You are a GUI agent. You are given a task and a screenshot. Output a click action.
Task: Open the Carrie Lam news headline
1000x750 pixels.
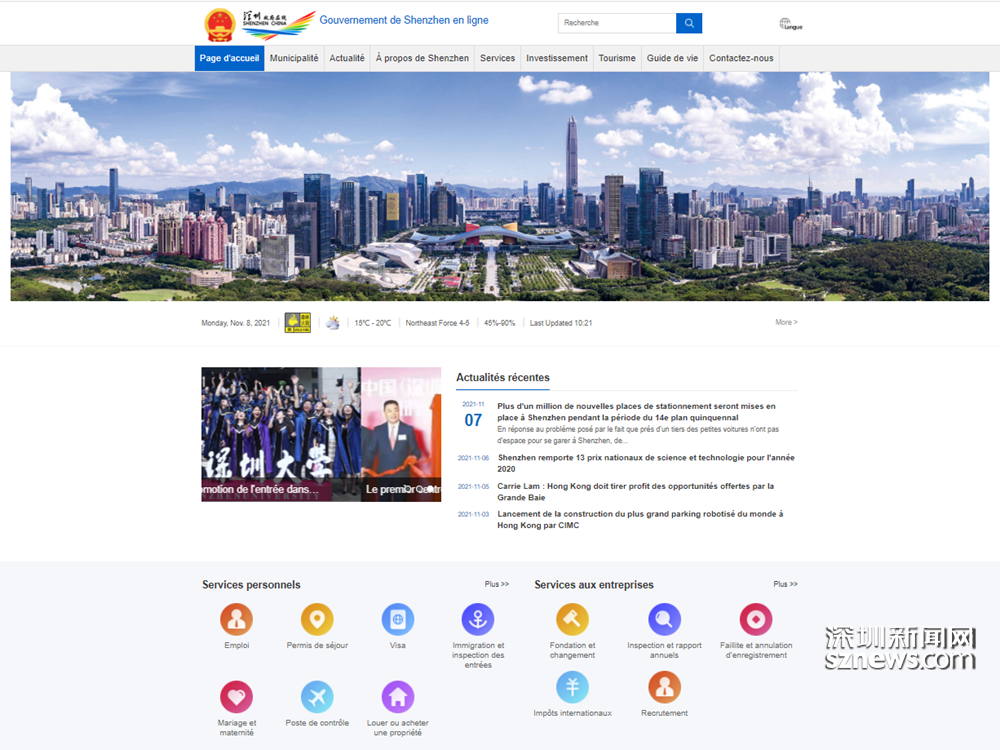[x=636, y=492]
